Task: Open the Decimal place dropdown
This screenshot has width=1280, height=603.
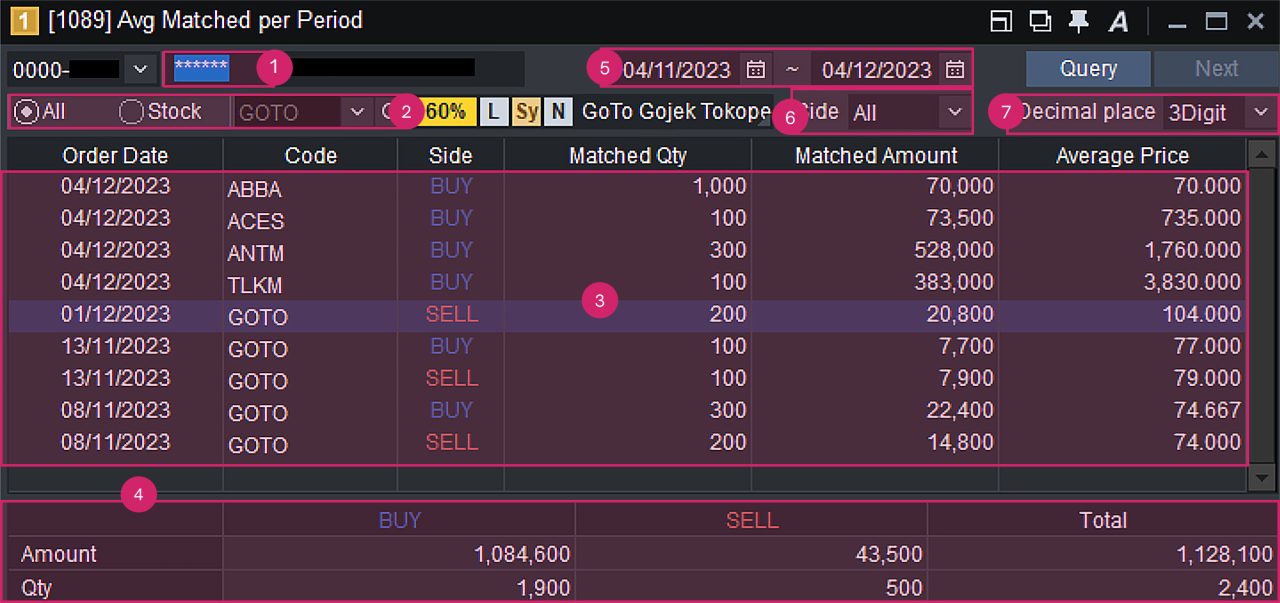Action: click(x=1258, y=113)
